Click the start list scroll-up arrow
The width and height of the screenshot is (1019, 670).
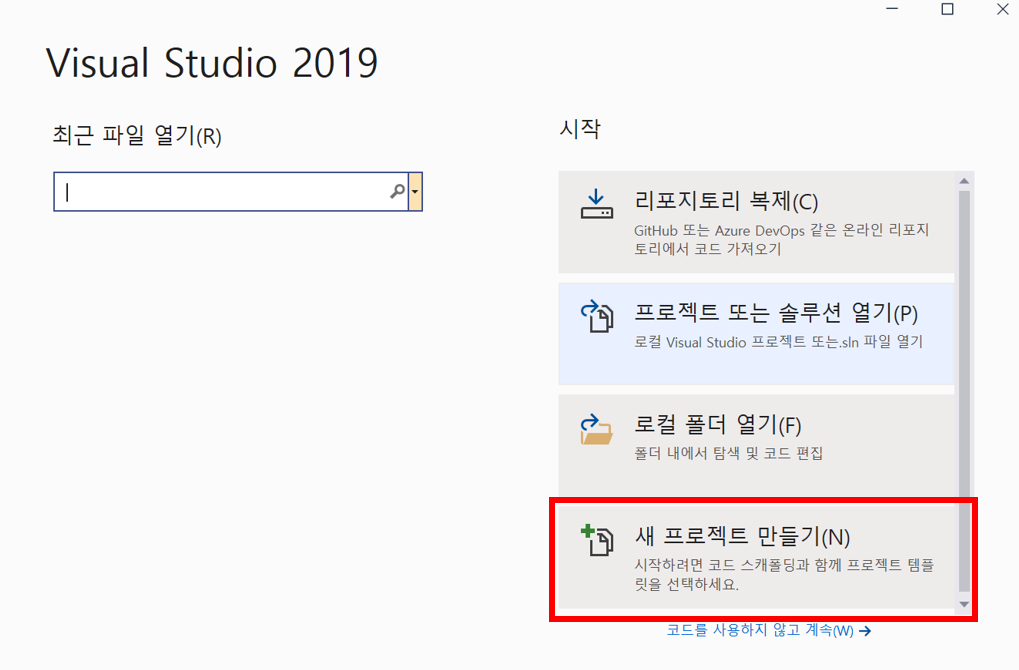tap(964, 181)
